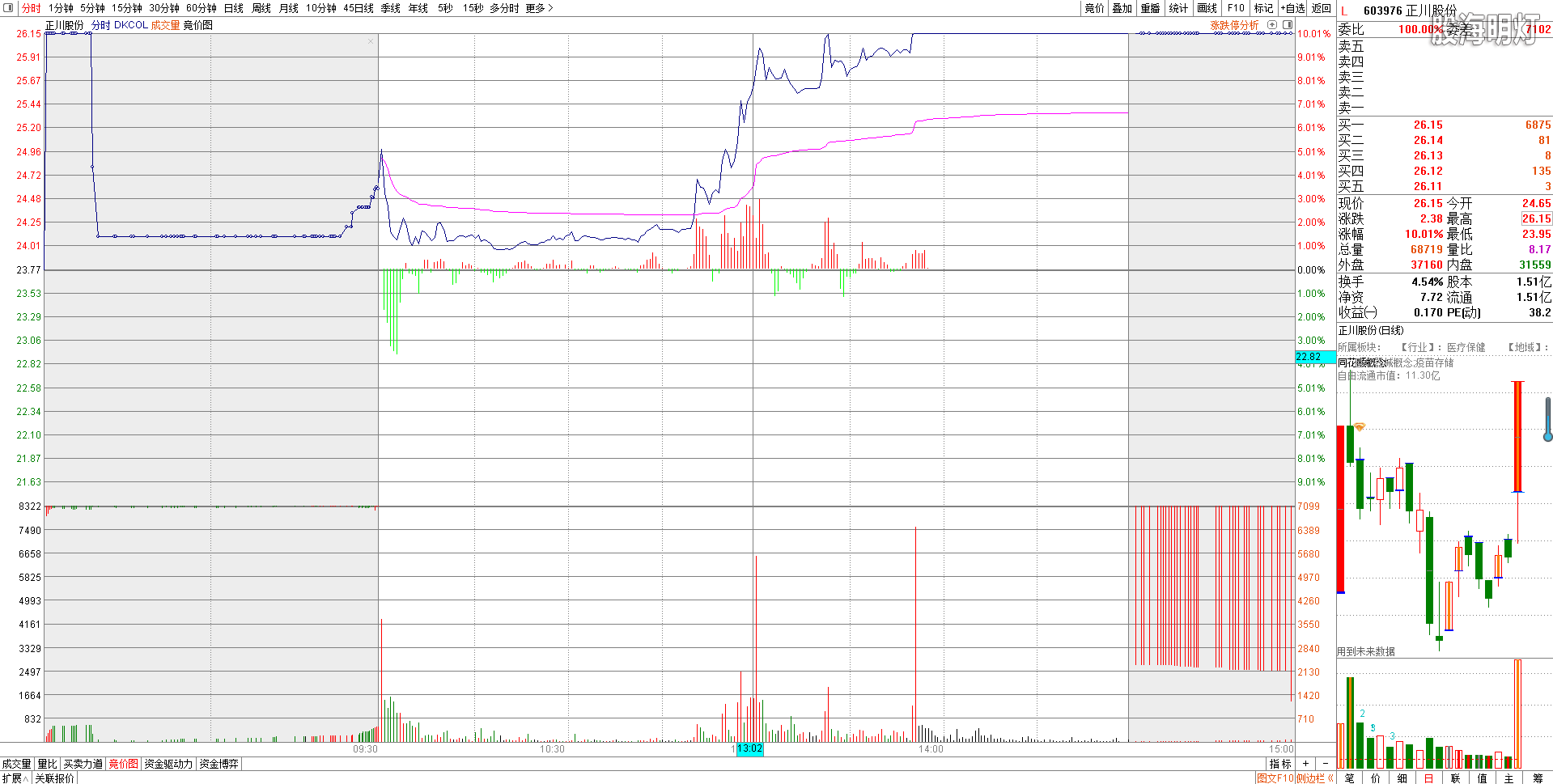This screenshot has width=1553, height=784.
Task: Click the 返回 button
Action: point(1322,8)
